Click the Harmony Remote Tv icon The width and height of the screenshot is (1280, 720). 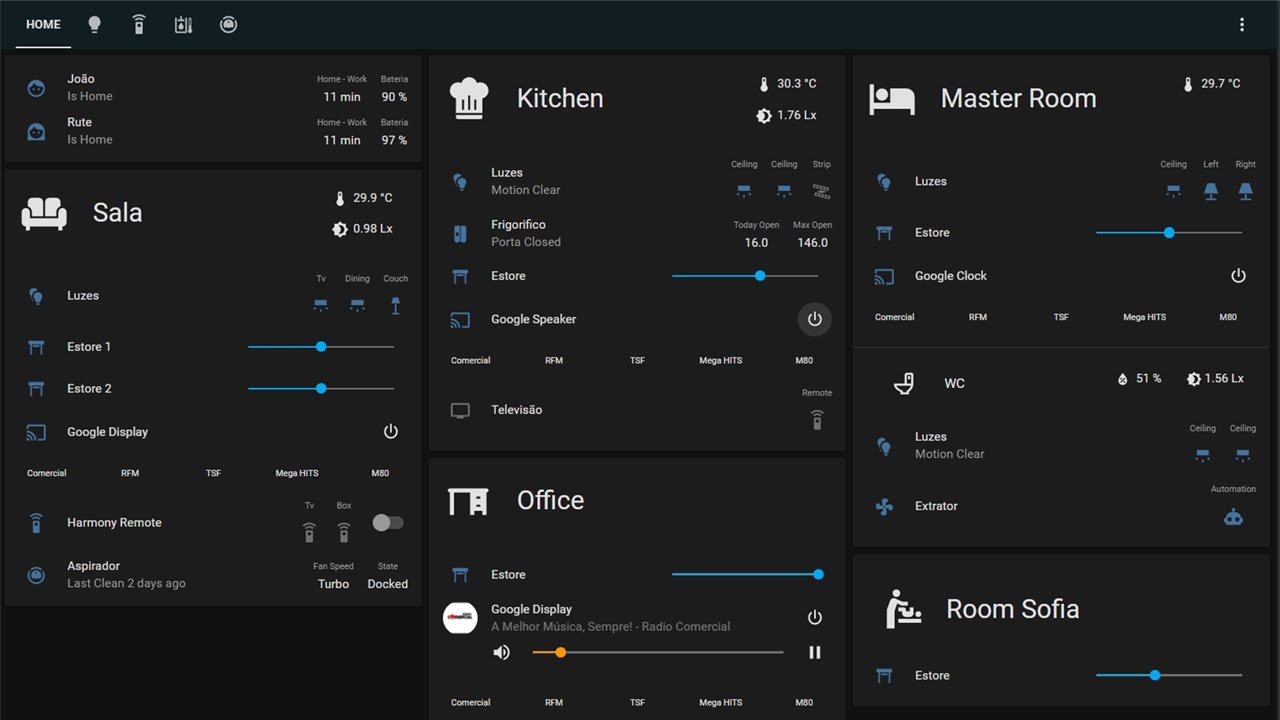[310, 532]
